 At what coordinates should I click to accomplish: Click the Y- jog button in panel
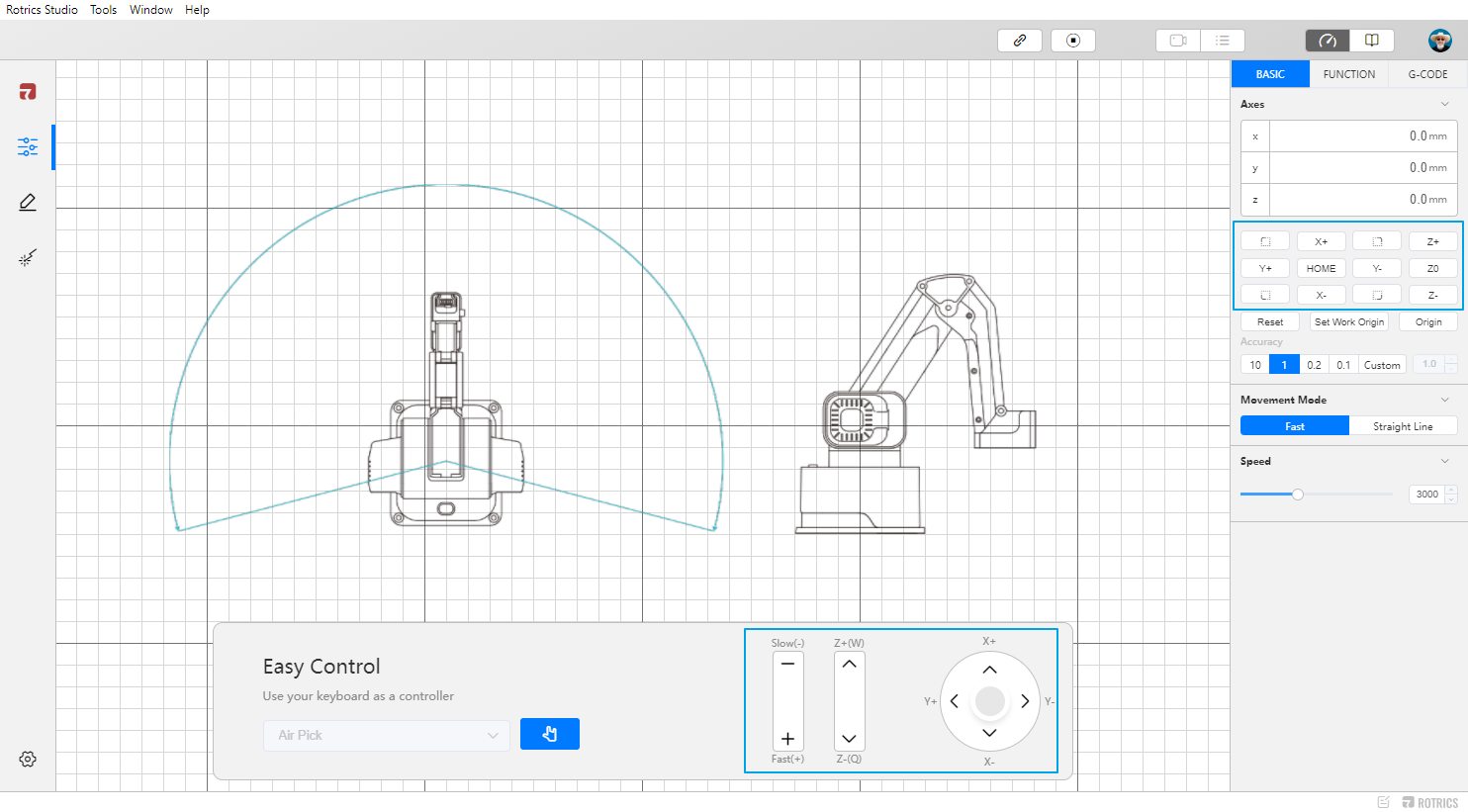click(x=1377, y=268)
